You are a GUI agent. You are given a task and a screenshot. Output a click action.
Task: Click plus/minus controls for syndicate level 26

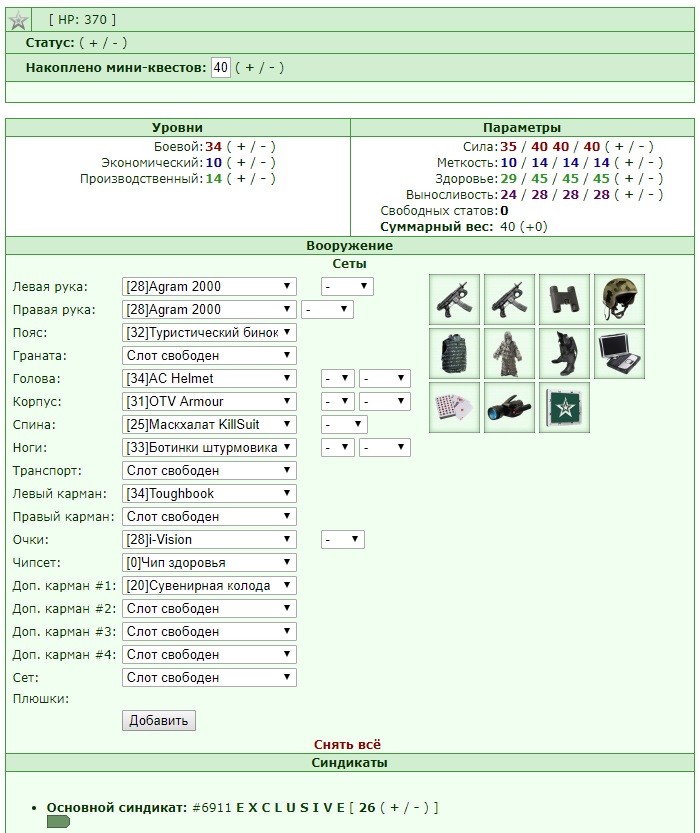(x=404, y=808)
